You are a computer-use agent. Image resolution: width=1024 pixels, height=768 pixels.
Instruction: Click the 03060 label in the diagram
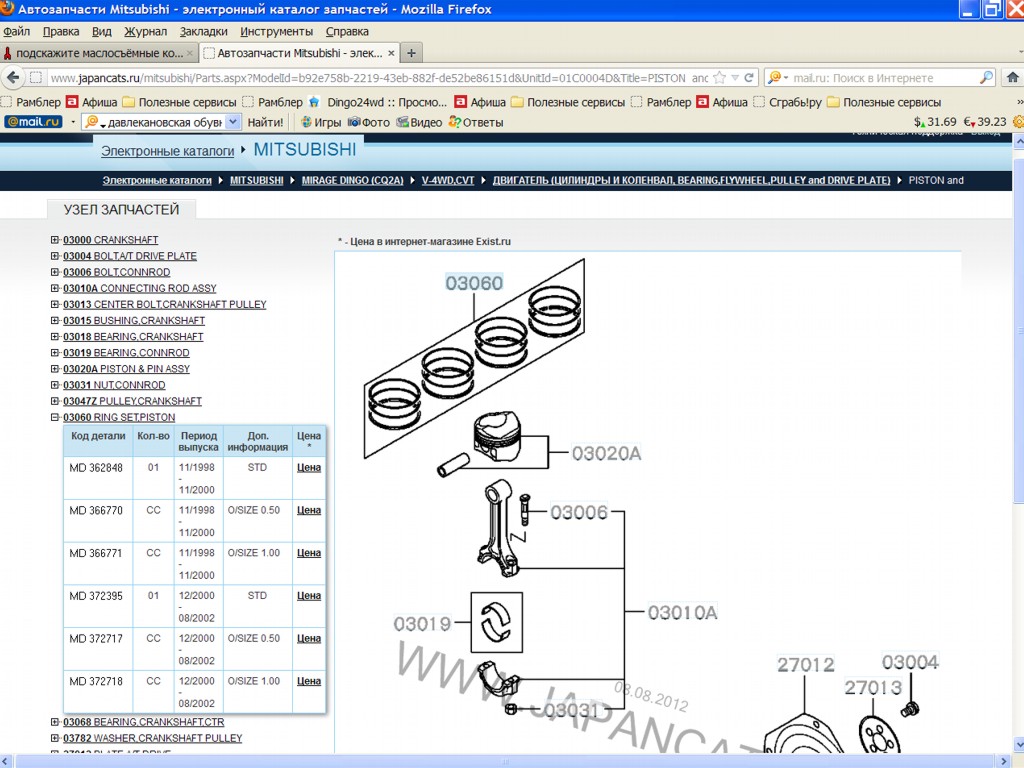[x=474, y=283]
